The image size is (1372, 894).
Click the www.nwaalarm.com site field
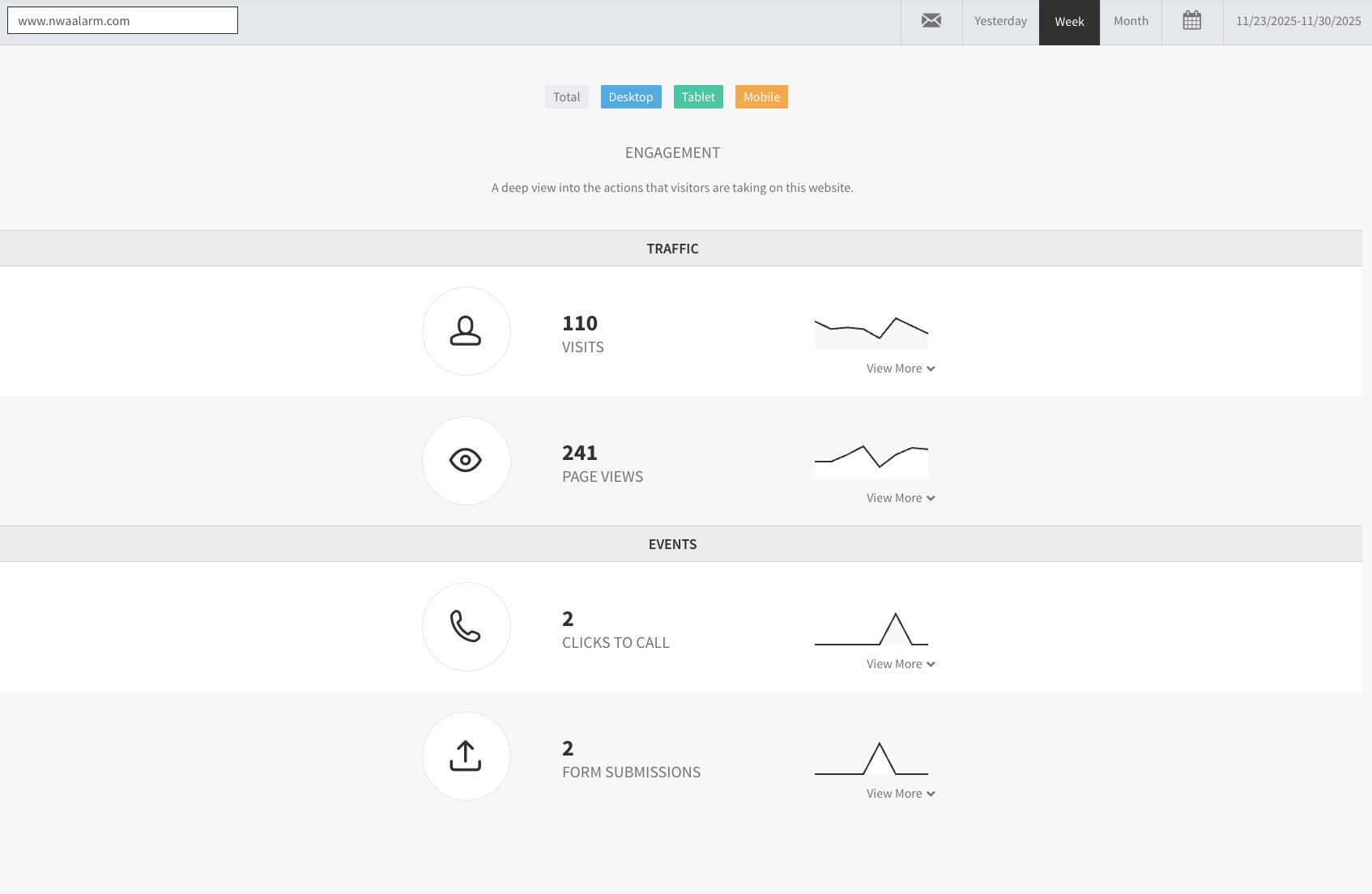pos(122,20)
